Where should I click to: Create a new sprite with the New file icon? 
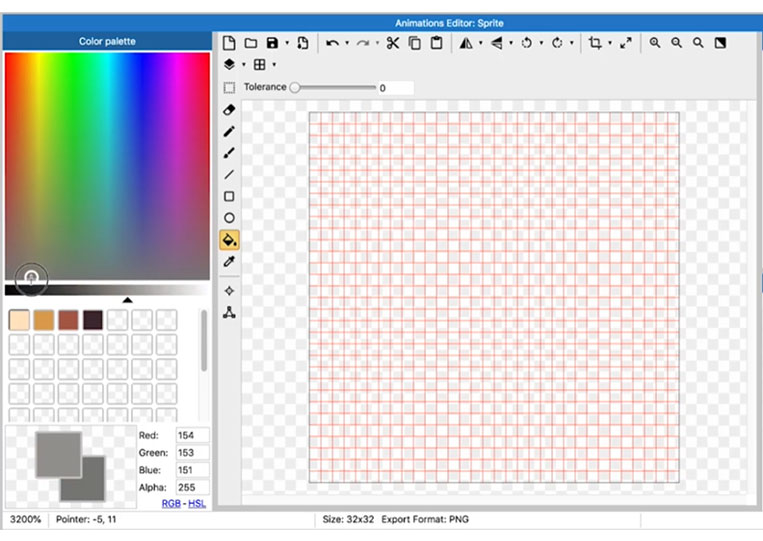click(229, 43)
